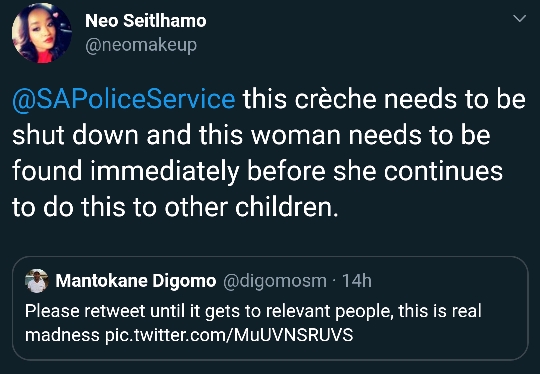Open the pic.twitter.com/MuUVNSRUVS link
540x374 pixels.
click(229, 335)
